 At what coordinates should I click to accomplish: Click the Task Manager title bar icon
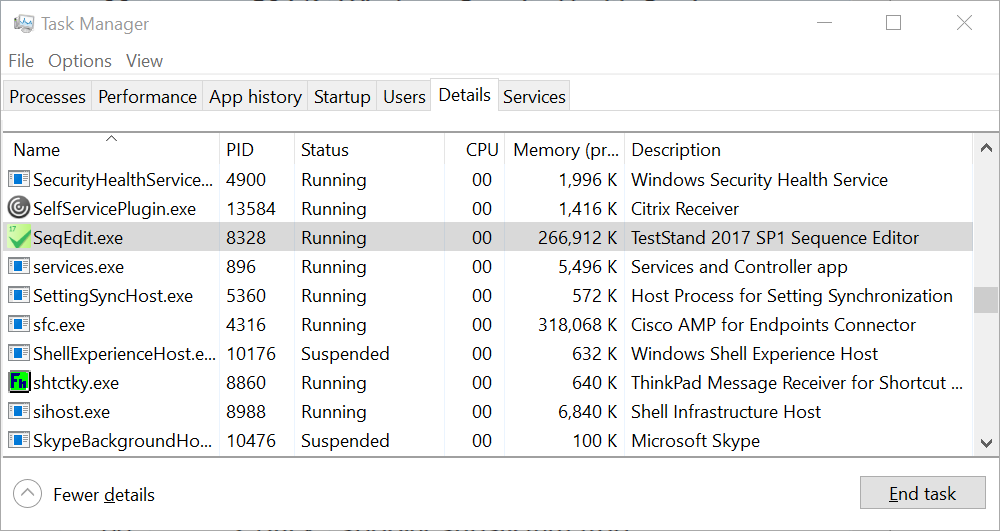coord(24,24)
